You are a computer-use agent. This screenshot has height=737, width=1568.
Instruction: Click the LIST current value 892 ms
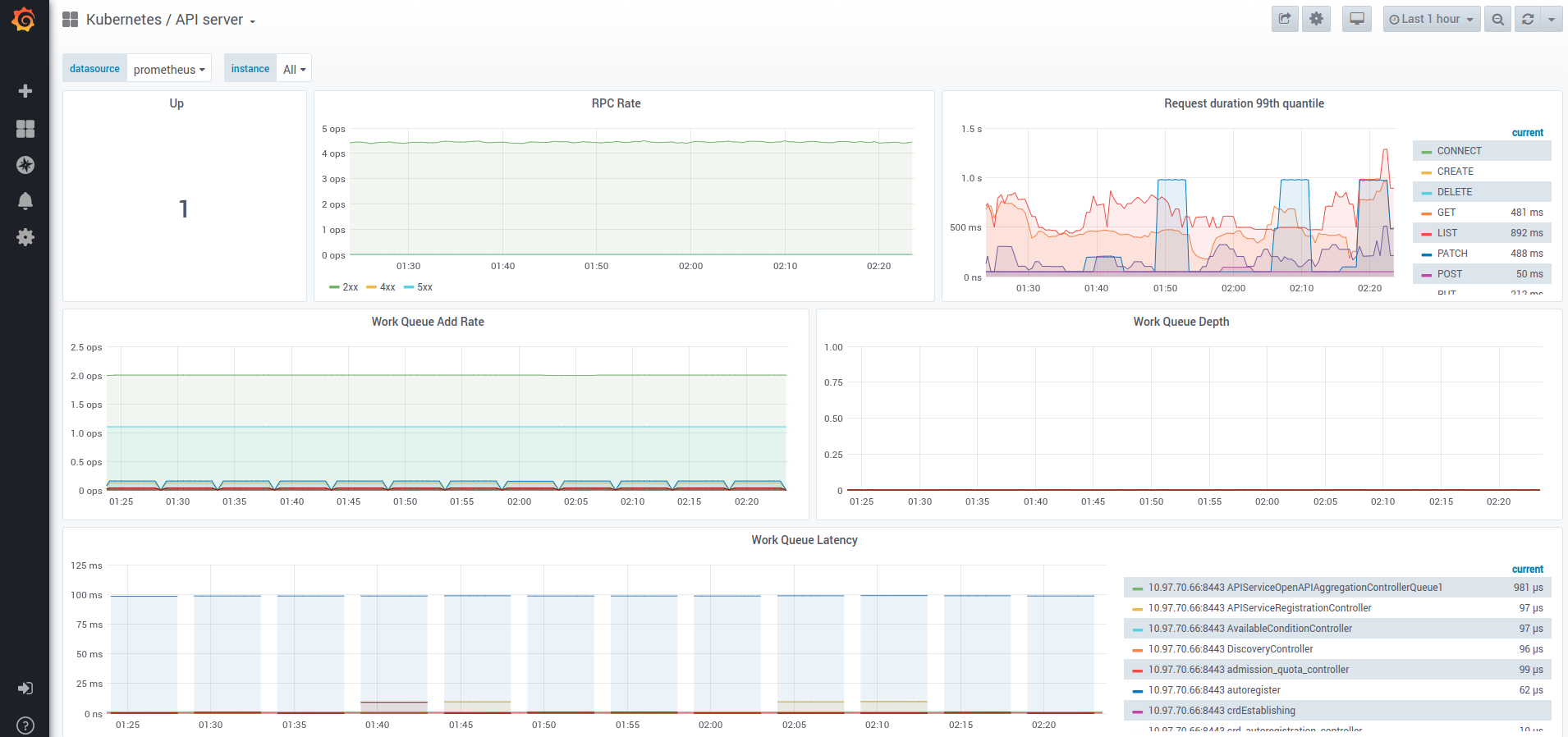[x=1526, y=233]
